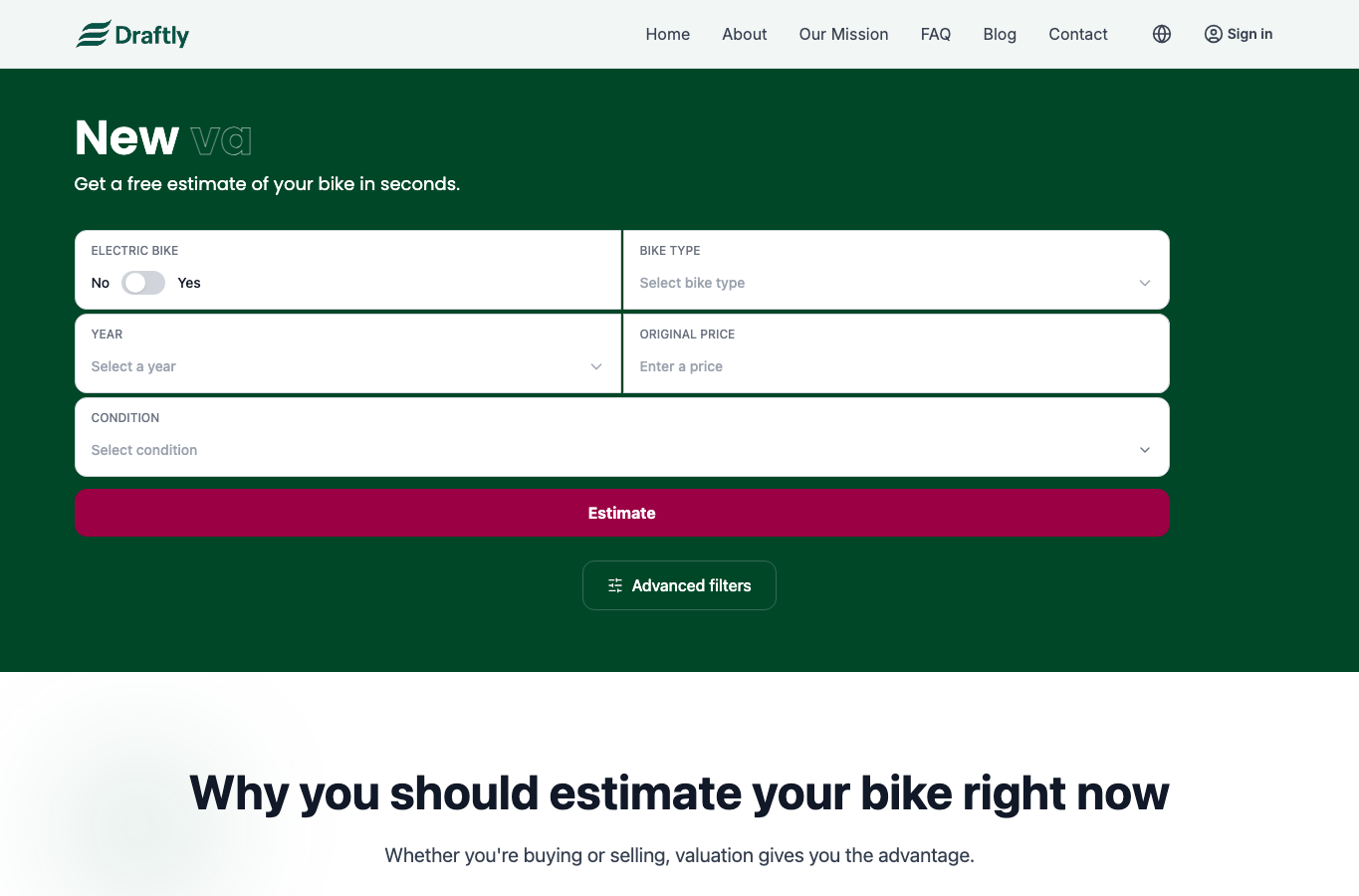Select the 'No' label for electric bike

(x=101, y=283)
